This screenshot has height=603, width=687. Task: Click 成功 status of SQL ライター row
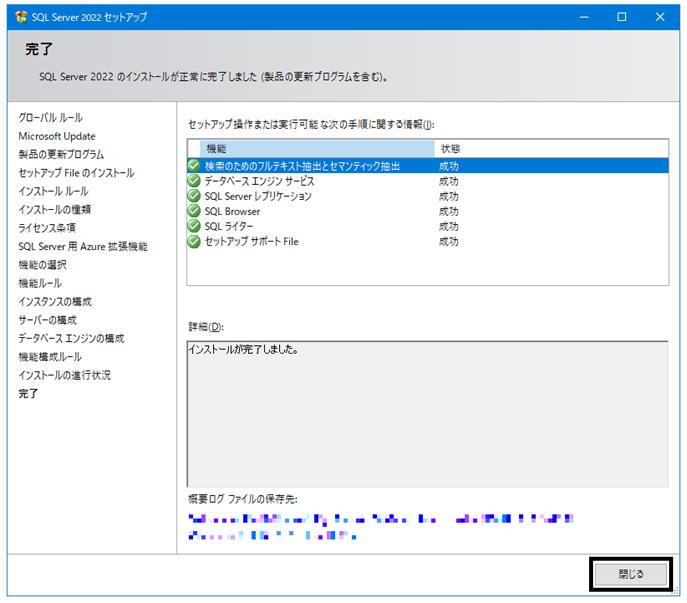[x=449, y=226]
